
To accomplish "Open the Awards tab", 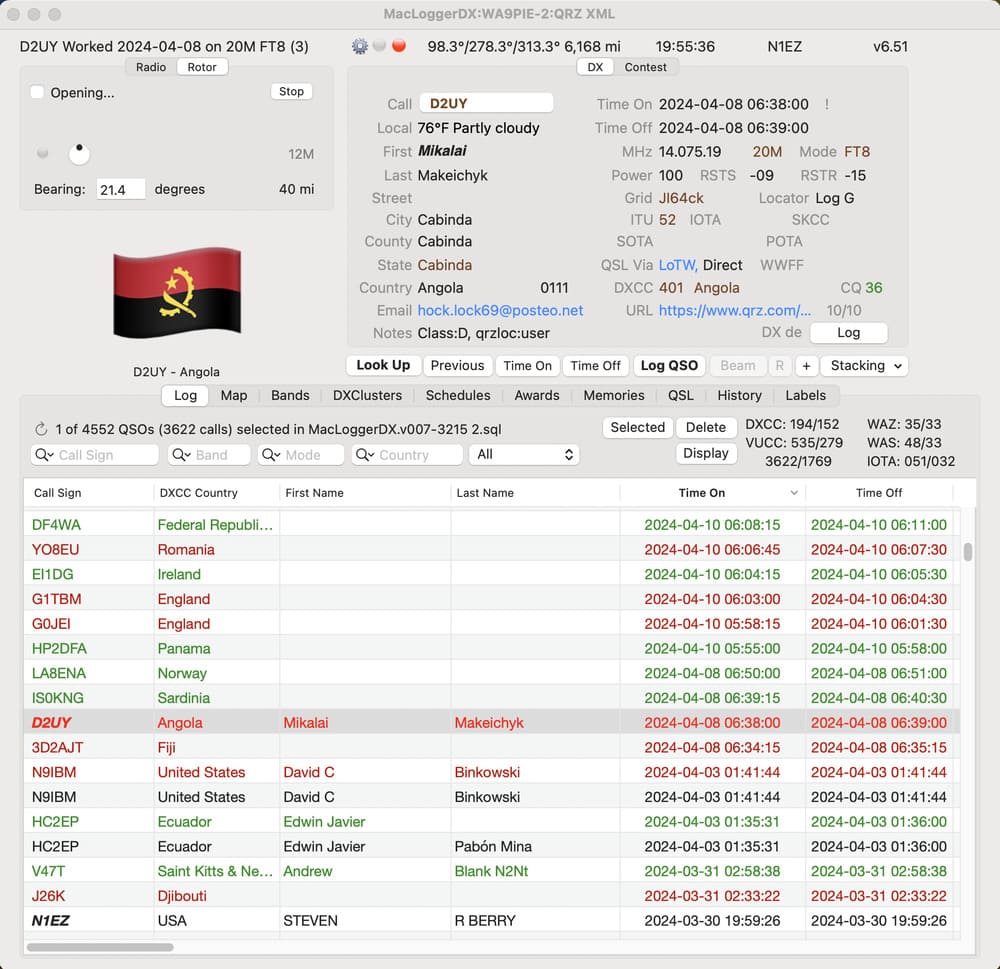I will [537, 396].
